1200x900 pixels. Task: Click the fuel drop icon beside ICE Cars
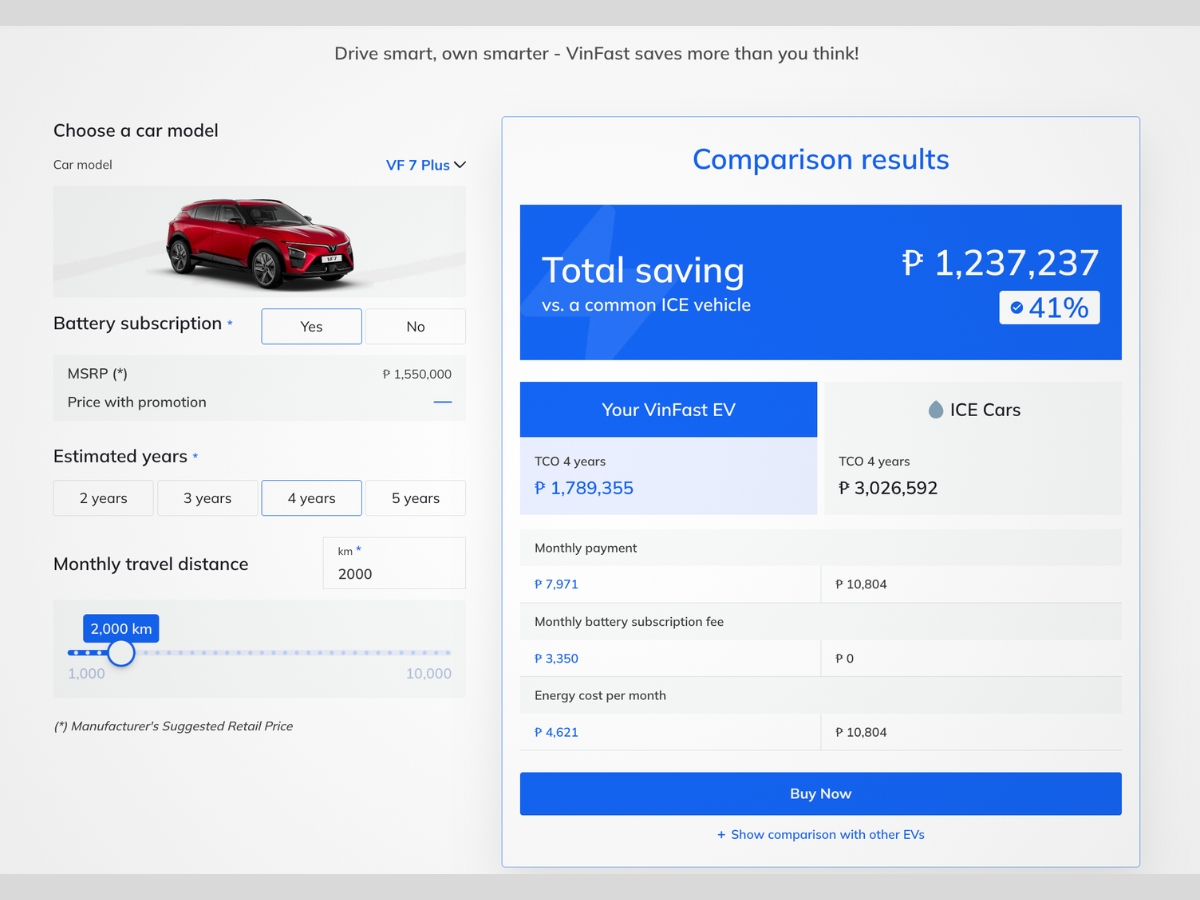pyautogui.click(x=935, y=410)
